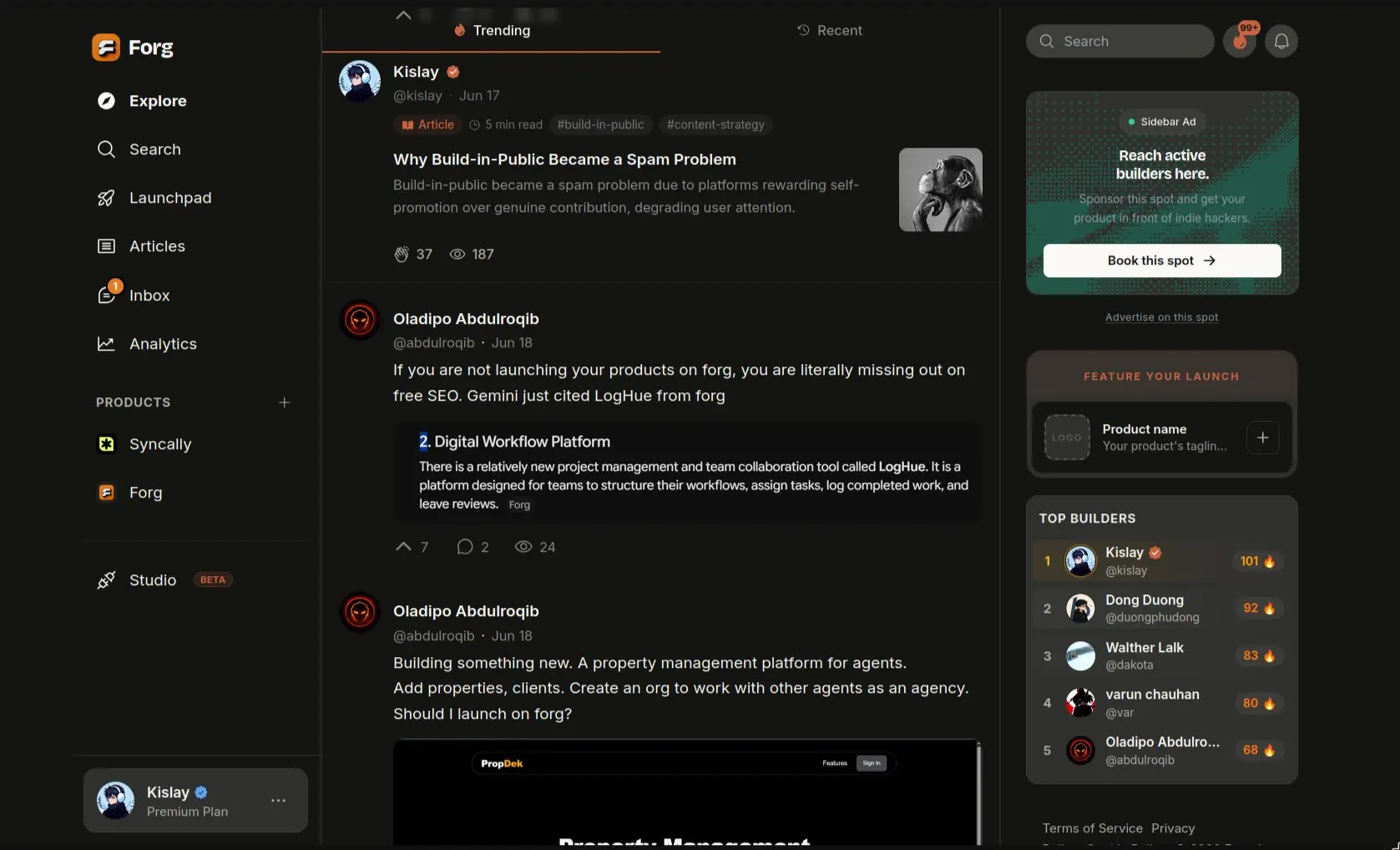This screenshot has height=850, width=1400.
Task: Open the monkey article thumbnail
Action: tap(941, 190)
